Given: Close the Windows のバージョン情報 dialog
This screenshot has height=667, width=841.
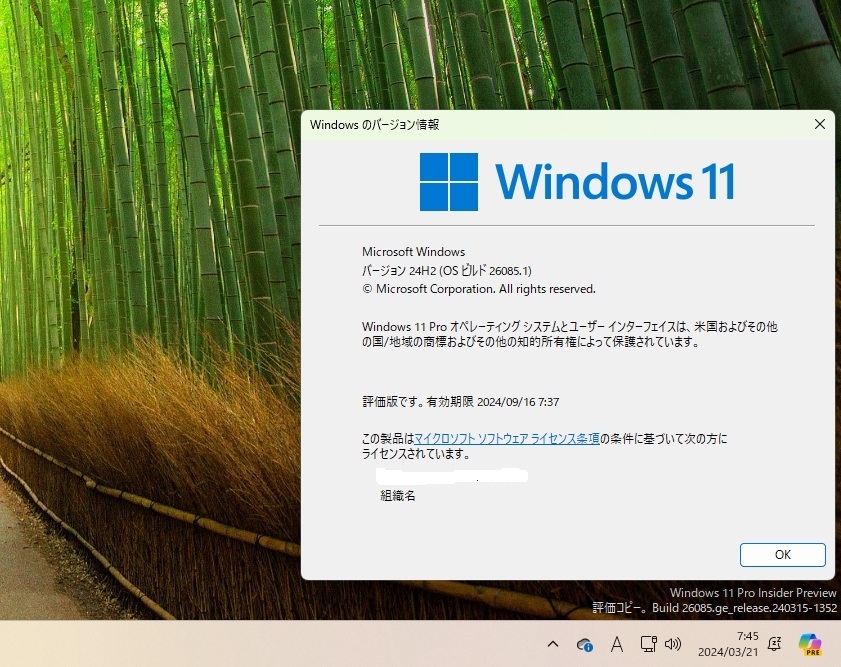Looking at the screenshot, I should tap(820, 124).
